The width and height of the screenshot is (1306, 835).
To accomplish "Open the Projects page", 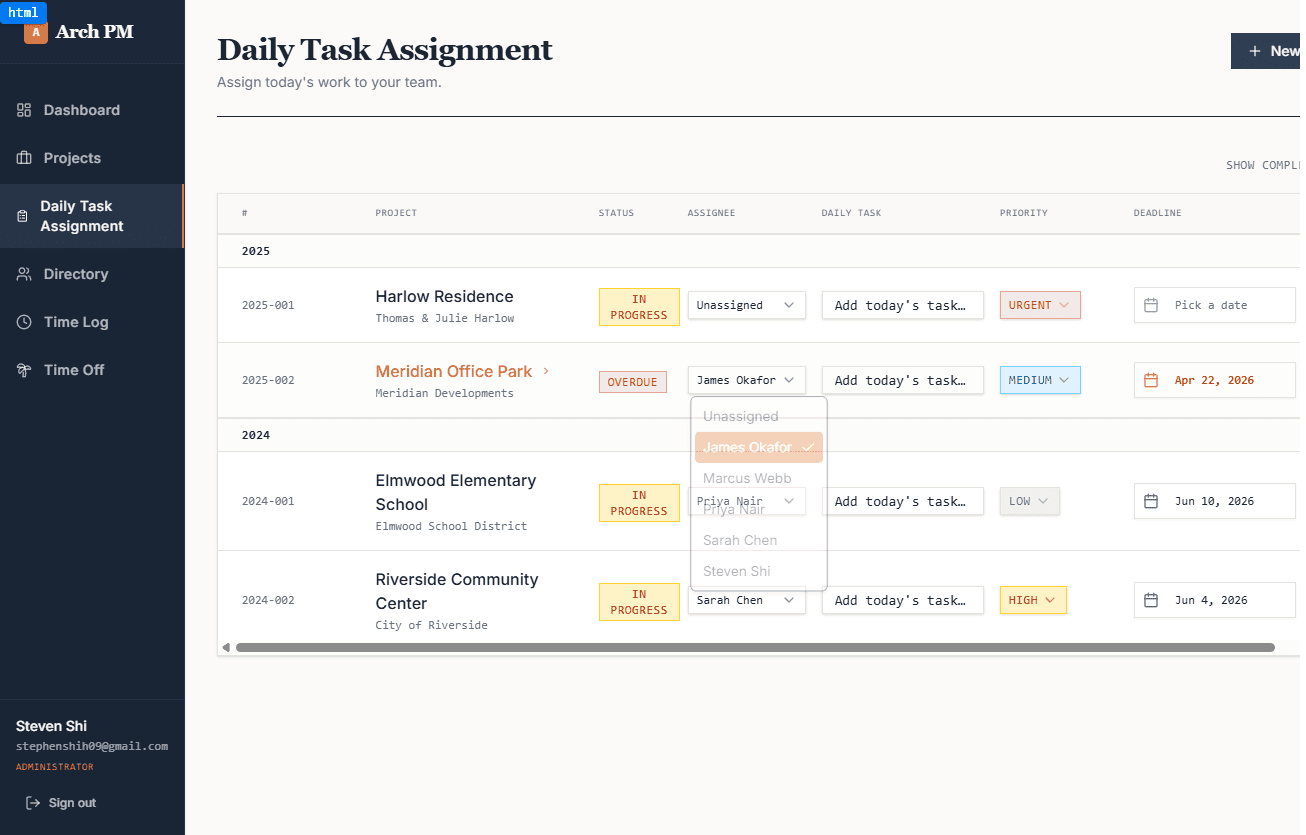I will pyautogui.click(x=92, y=158).
